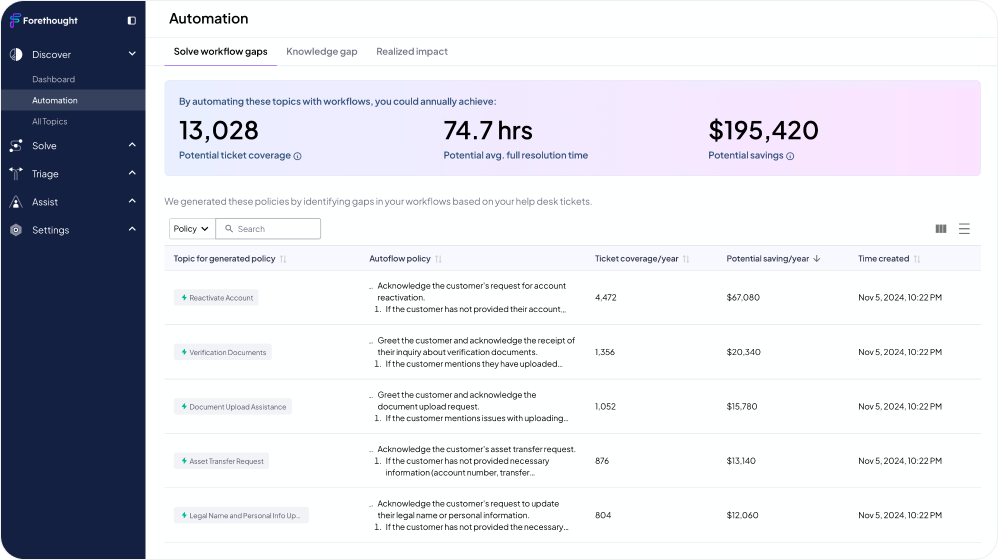
Task: Click the Triage sidebar icon
Action: 15,174
